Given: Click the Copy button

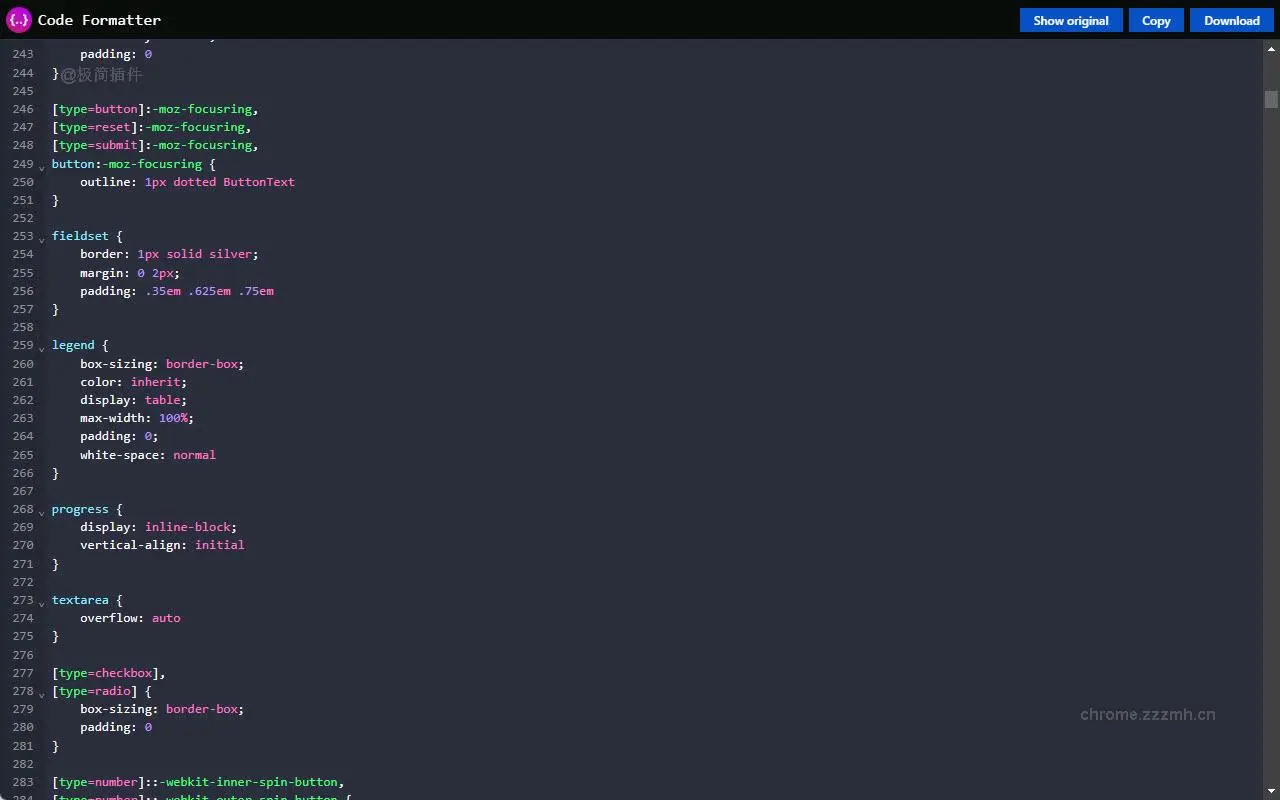Looking at the screenshot, I should [1155, 20].
